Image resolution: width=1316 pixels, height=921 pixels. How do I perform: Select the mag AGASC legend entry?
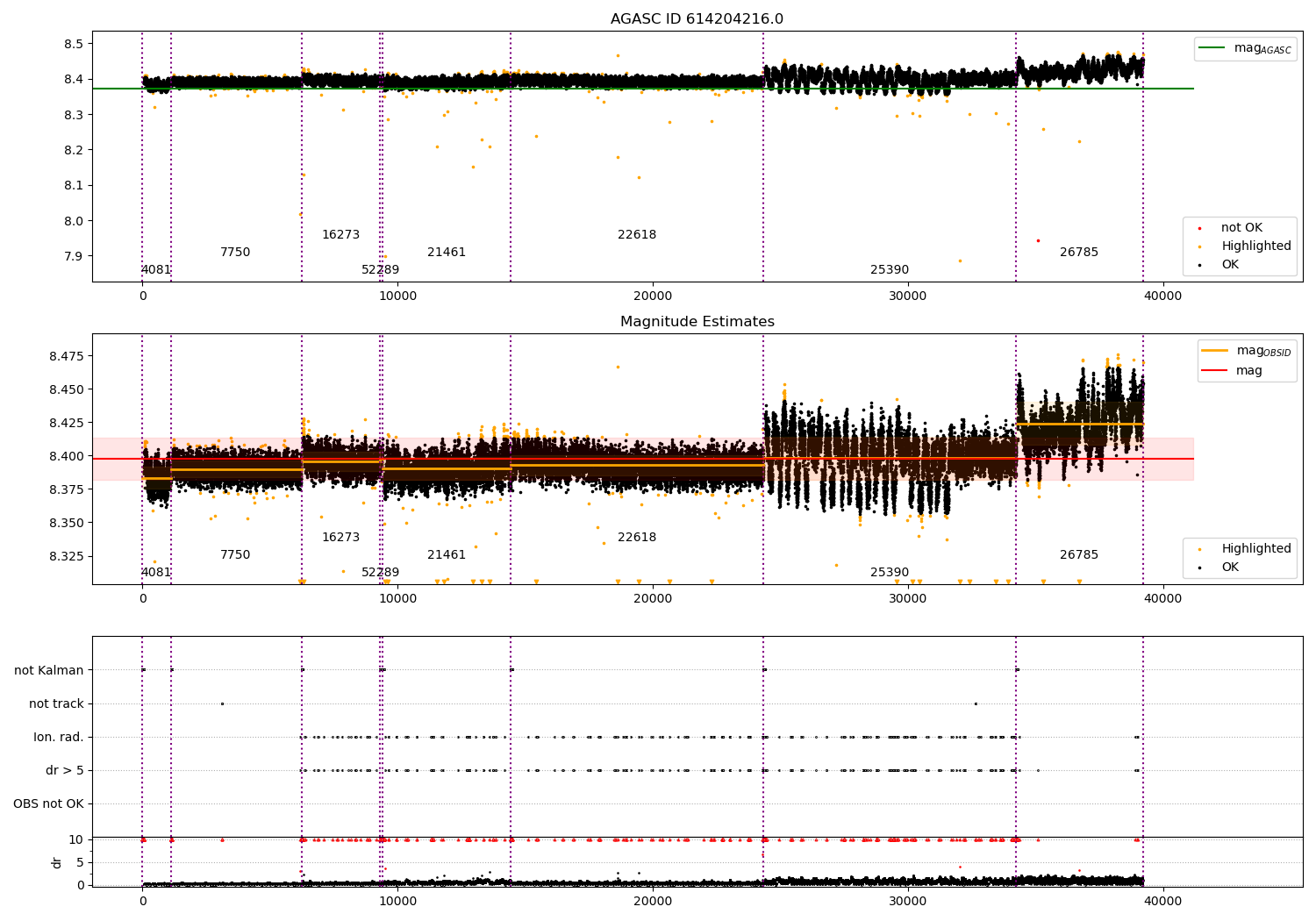click(1245, 48)
